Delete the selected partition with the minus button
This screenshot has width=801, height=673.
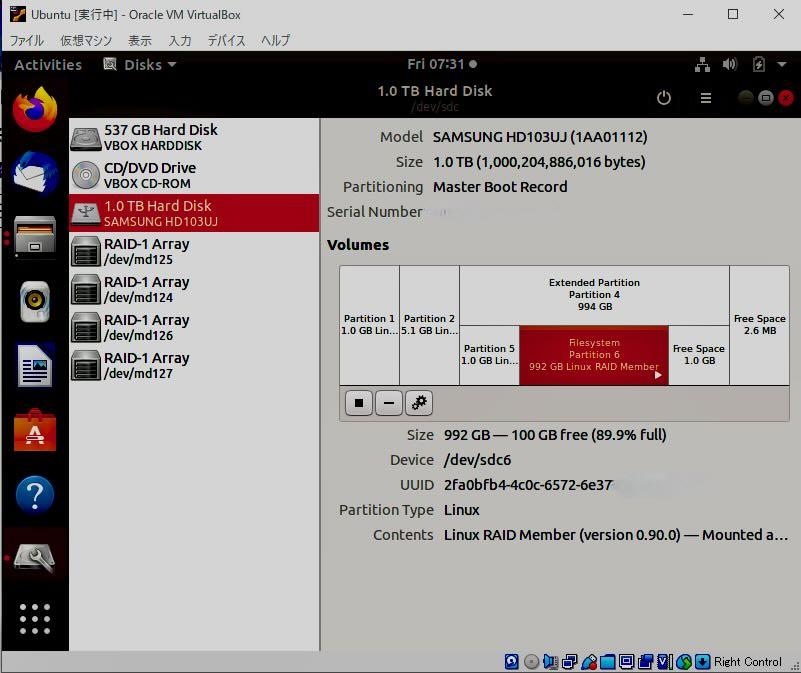pyautogui.click(x=388, y=403)
